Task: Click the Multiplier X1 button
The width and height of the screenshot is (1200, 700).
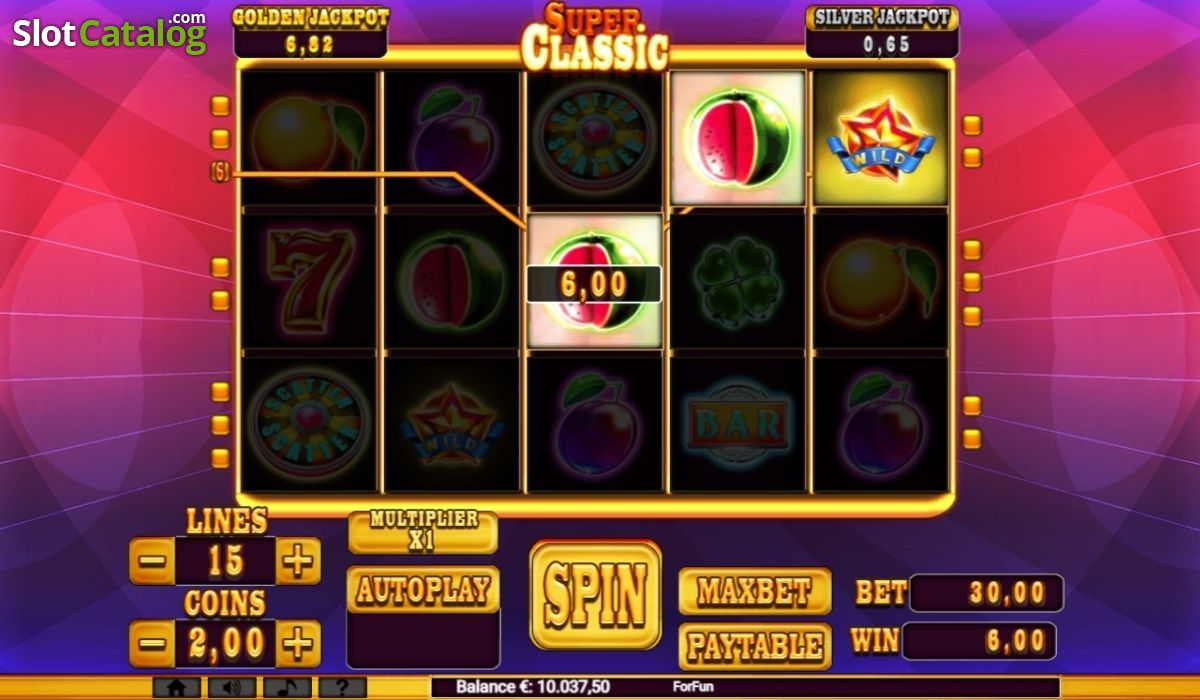Action: [423, 531]
